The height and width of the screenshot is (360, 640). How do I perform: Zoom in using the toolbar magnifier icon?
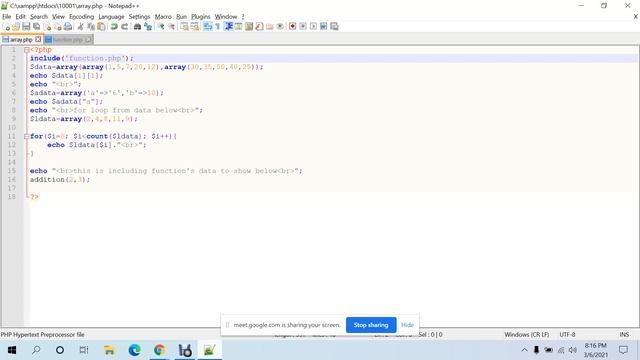[161, 27]
